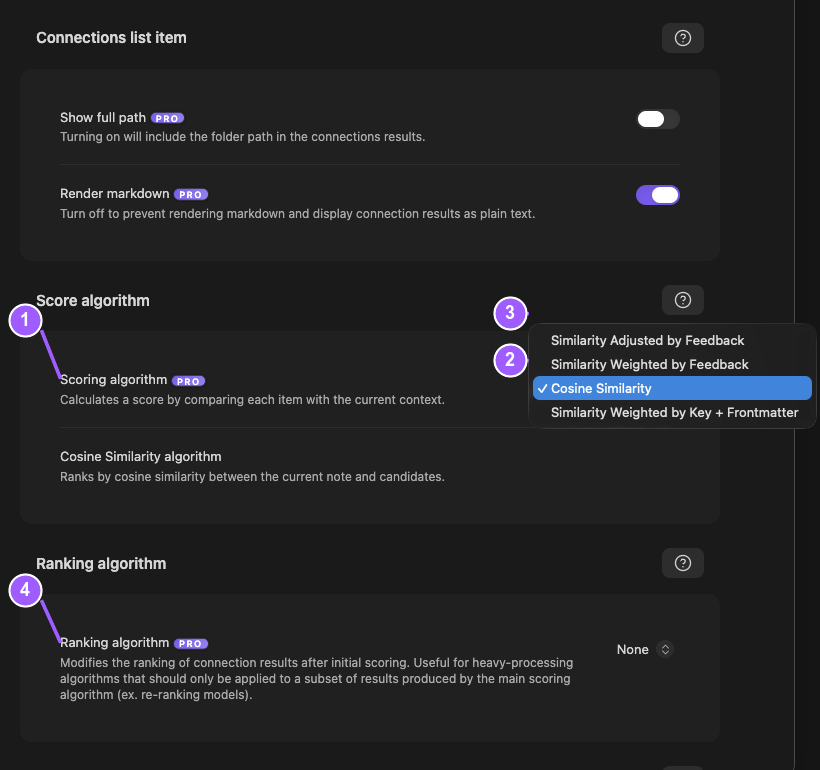Choose the checked Cosine Similarity option
This screenshot has height=770, width=820.
click(x=672, y=389)
